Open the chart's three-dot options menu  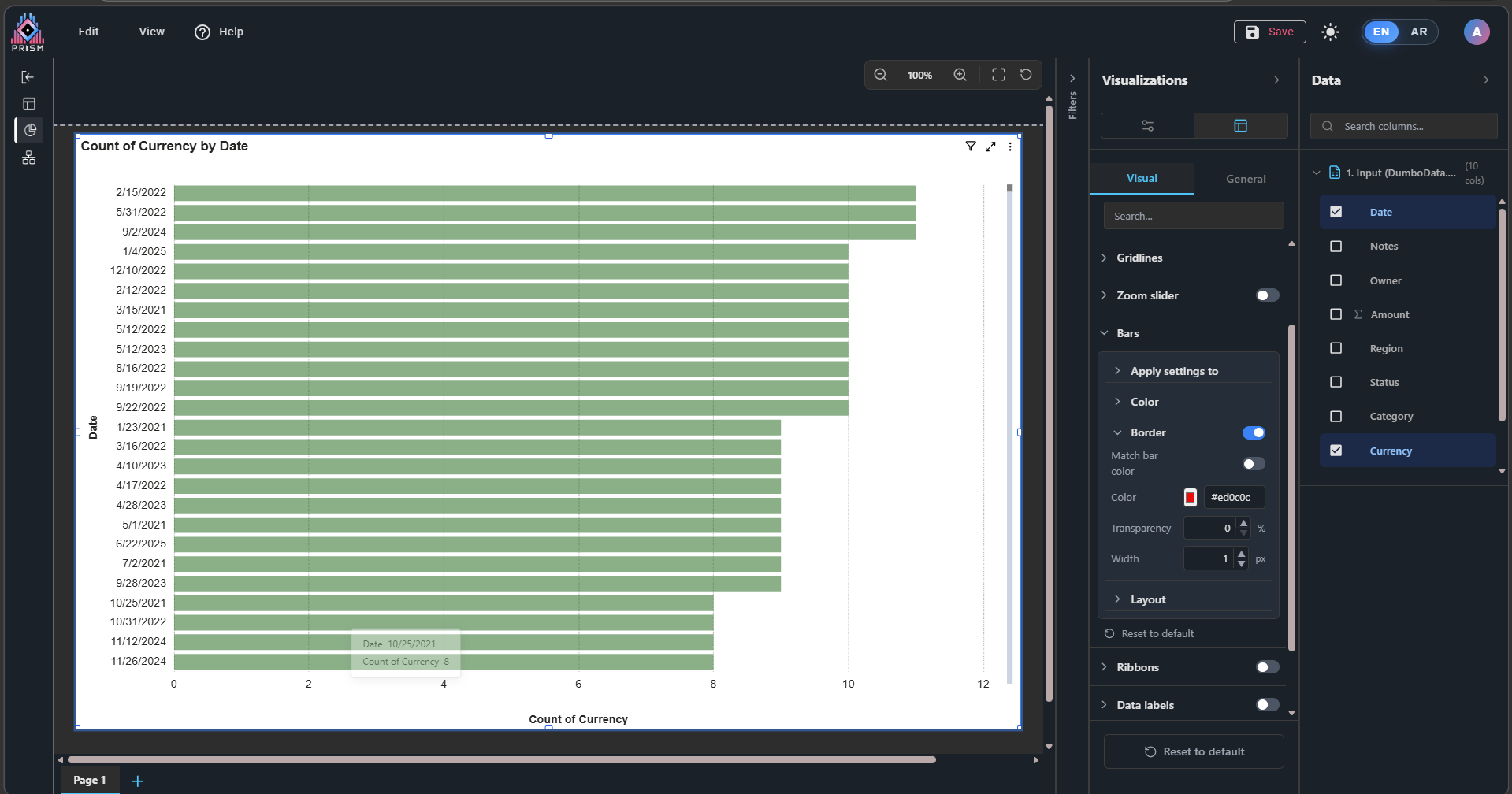[x=1010, y=147]
